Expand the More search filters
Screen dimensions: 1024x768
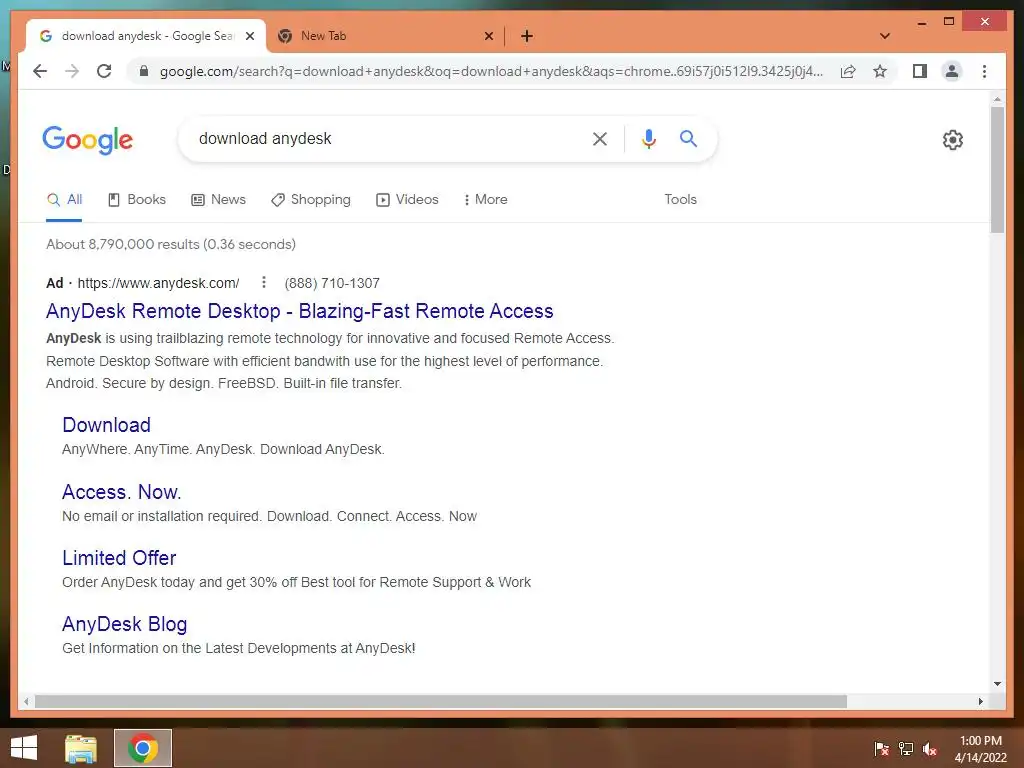coord(485,199)
